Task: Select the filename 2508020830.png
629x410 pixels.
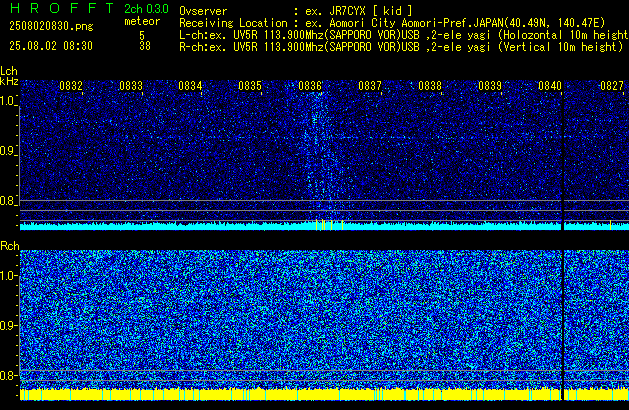Action: point(51,26)
